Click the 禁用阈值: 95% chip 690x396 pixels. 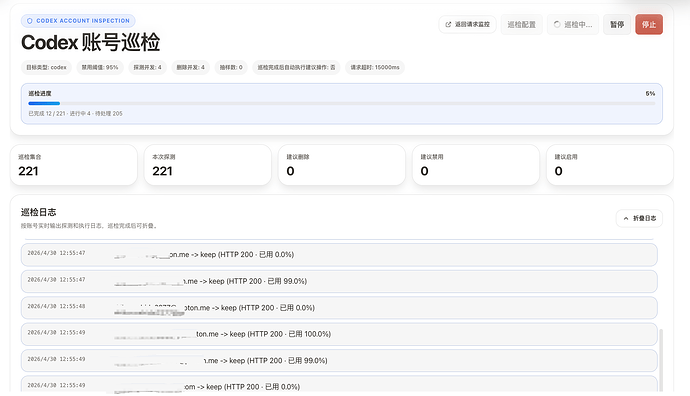[100, 67]
